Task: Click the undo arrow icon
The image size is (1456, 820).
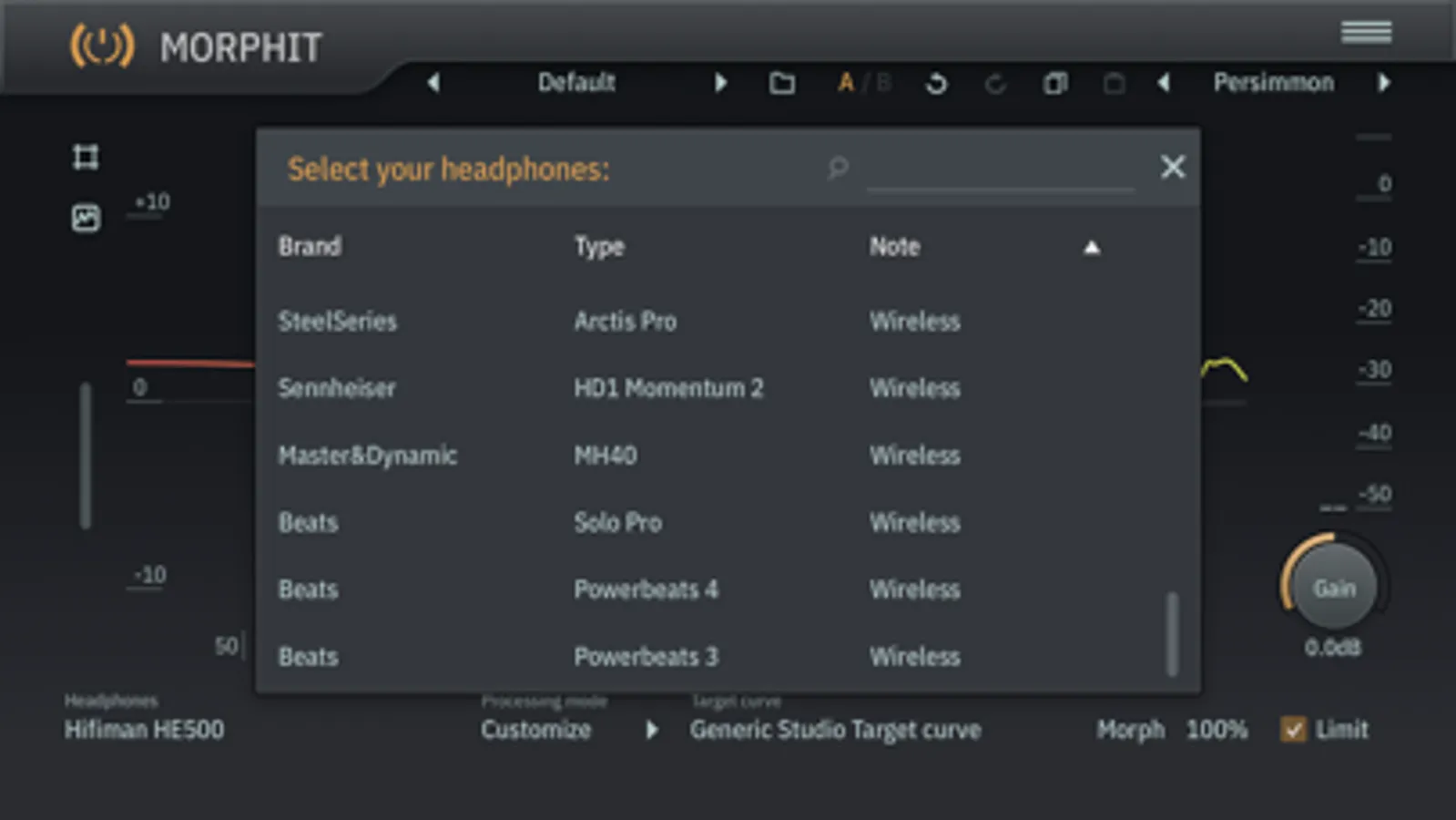Action: [x=936, y=84]
